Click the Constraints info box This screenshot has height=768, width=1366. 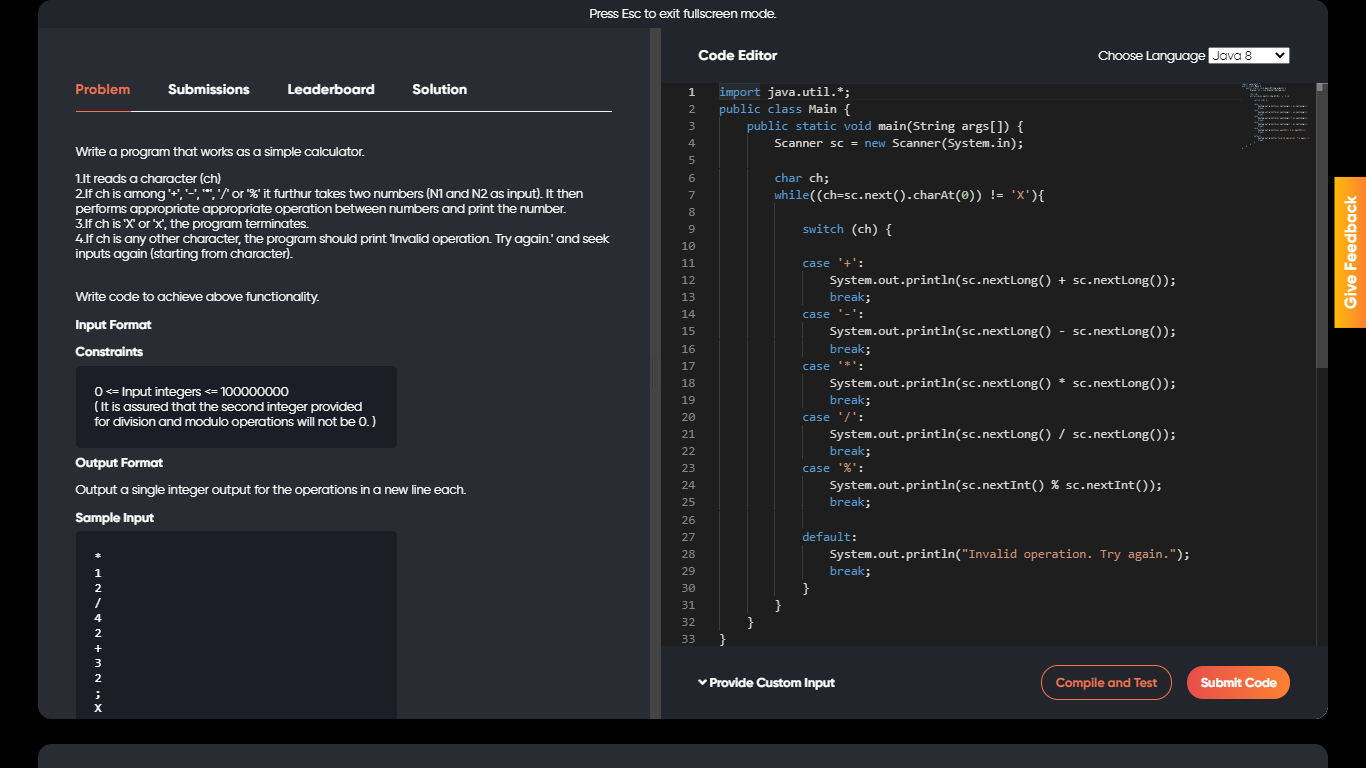pos(236,407)
